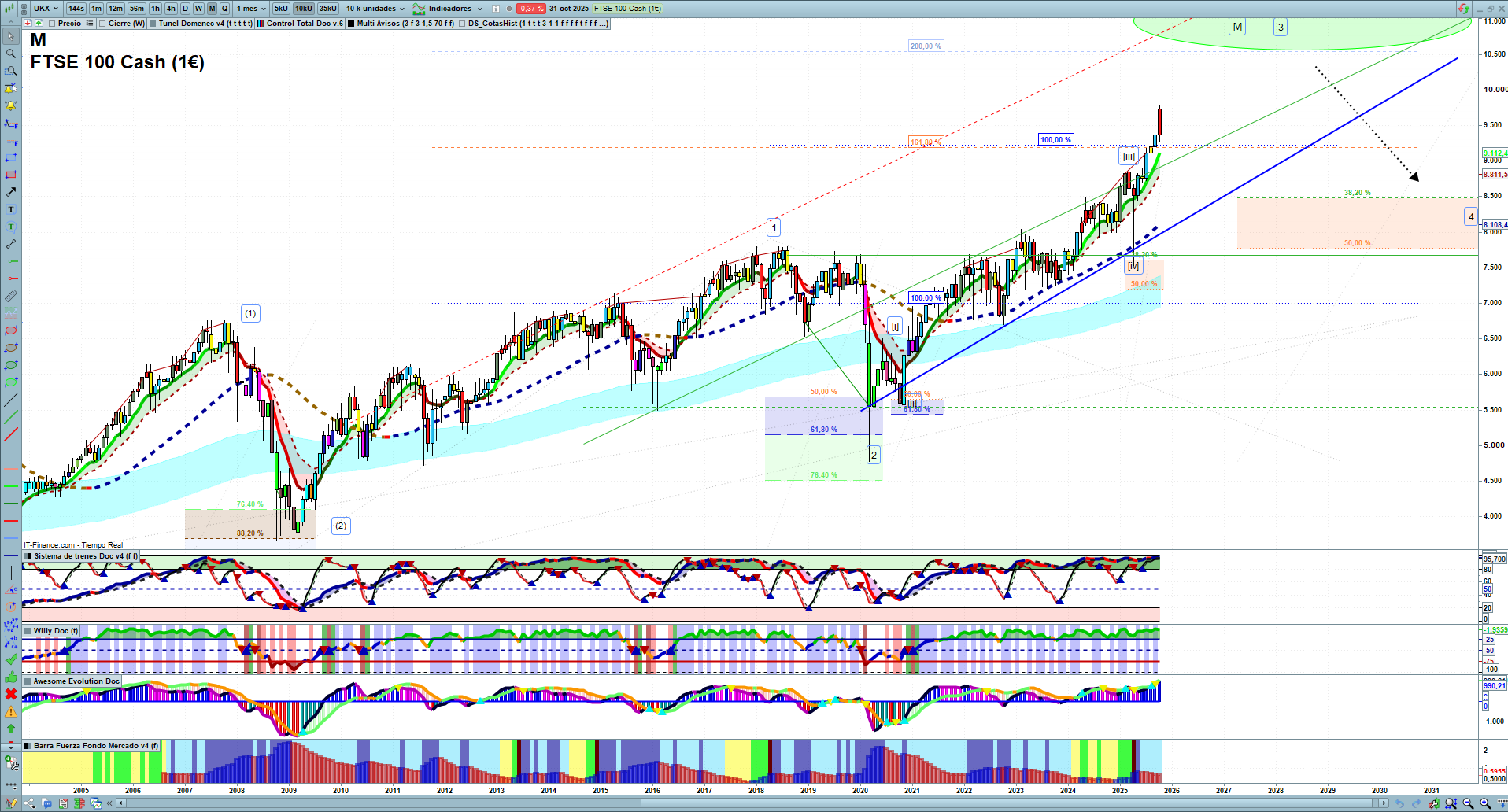Image resolution: width=1508 pixels, height=812 pixels.
Task: Select the green checkmark marker tool
Action: pyautogui.click(x=11, y=659)
